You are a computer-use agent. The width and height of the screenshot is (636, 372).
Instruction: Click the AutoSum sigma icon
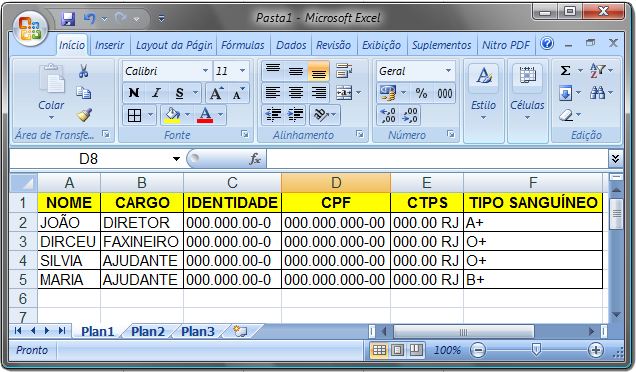coord(565,71)
